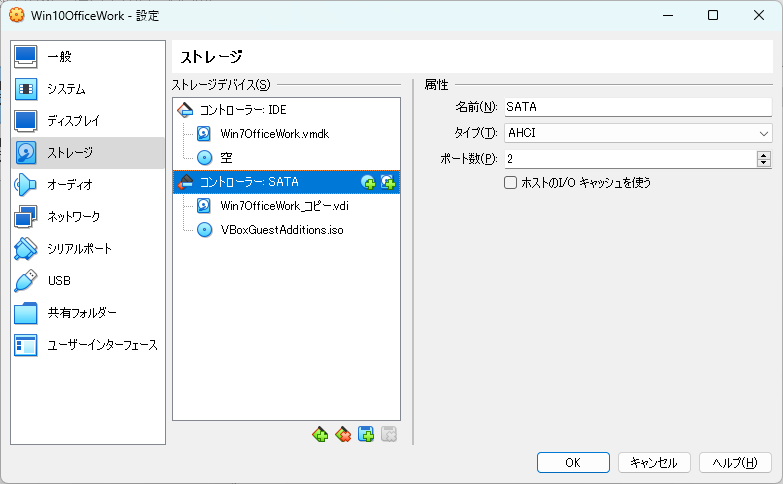Image resolution: width=783 pixels, height=484 pixels.
Task: Select the VBoxGuestAdditions.iso optical entry
Action: 286,230
